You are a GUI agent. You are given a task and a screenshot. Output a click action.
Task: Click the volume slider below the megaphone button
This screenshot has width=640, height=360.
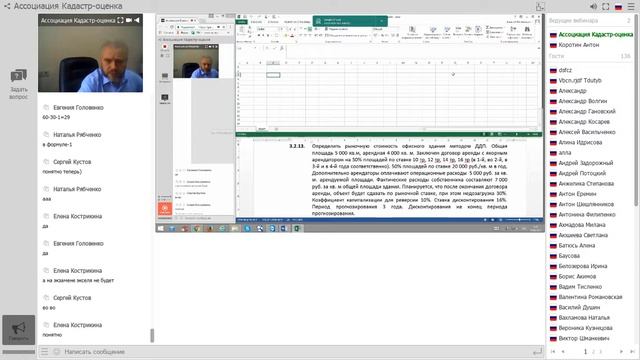pos(19,352)
